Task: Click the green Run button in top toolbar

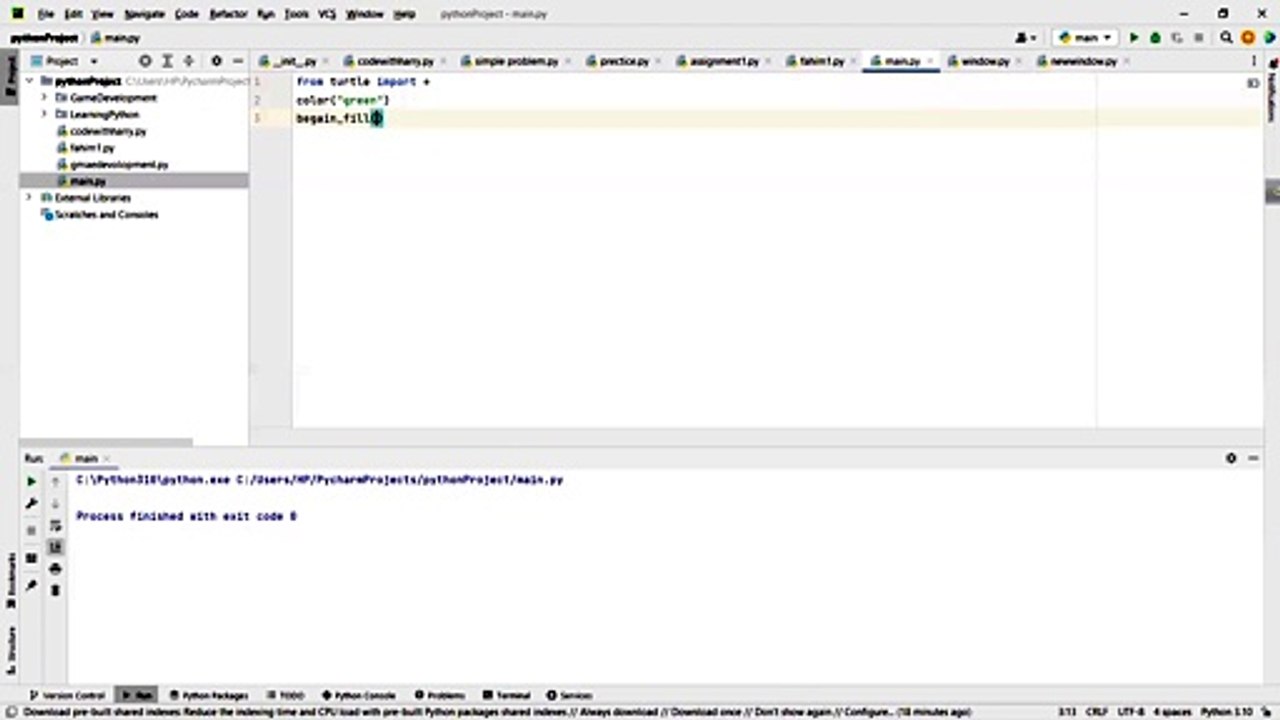Action: pos(1134,38)
